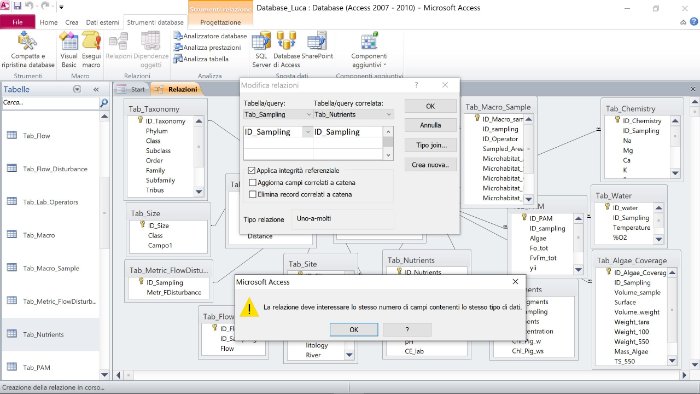Switch to Dati esterni ribbon tab
The width and height of the screenshot is (700, 394).
[x=102, y=22]
